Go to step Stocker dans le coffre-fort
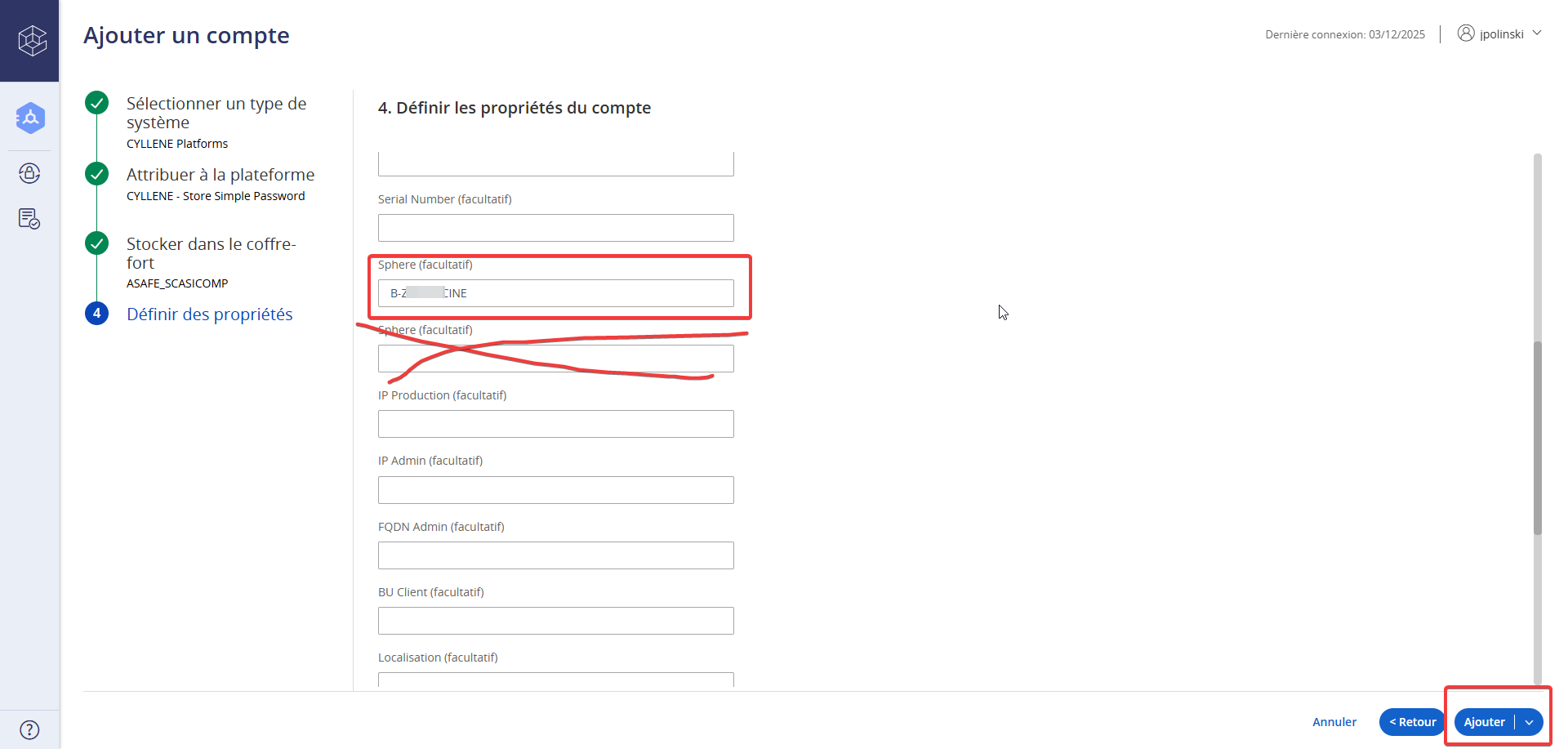 coord(211,253)
